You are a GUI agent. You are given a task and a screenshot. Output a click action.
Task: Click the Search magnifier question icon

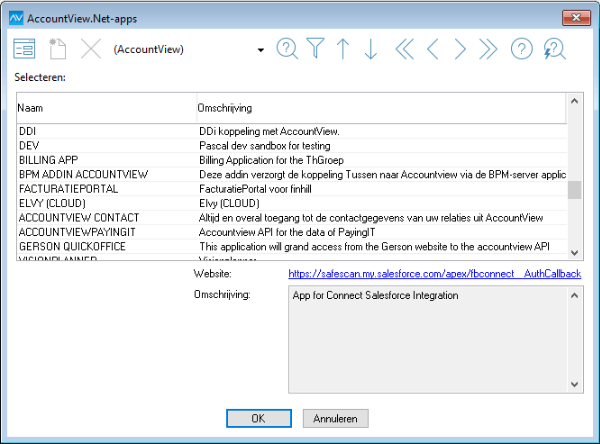point(287,49)
